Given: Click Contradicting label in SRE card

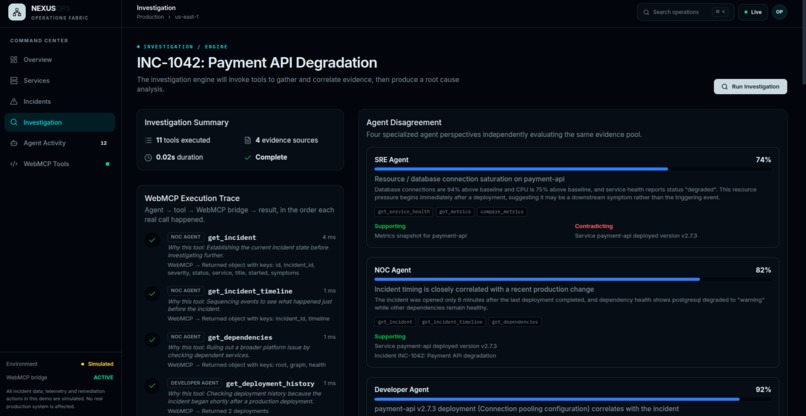Looking at the screenshot, I should pyautogui.click(x=594, y=226).
